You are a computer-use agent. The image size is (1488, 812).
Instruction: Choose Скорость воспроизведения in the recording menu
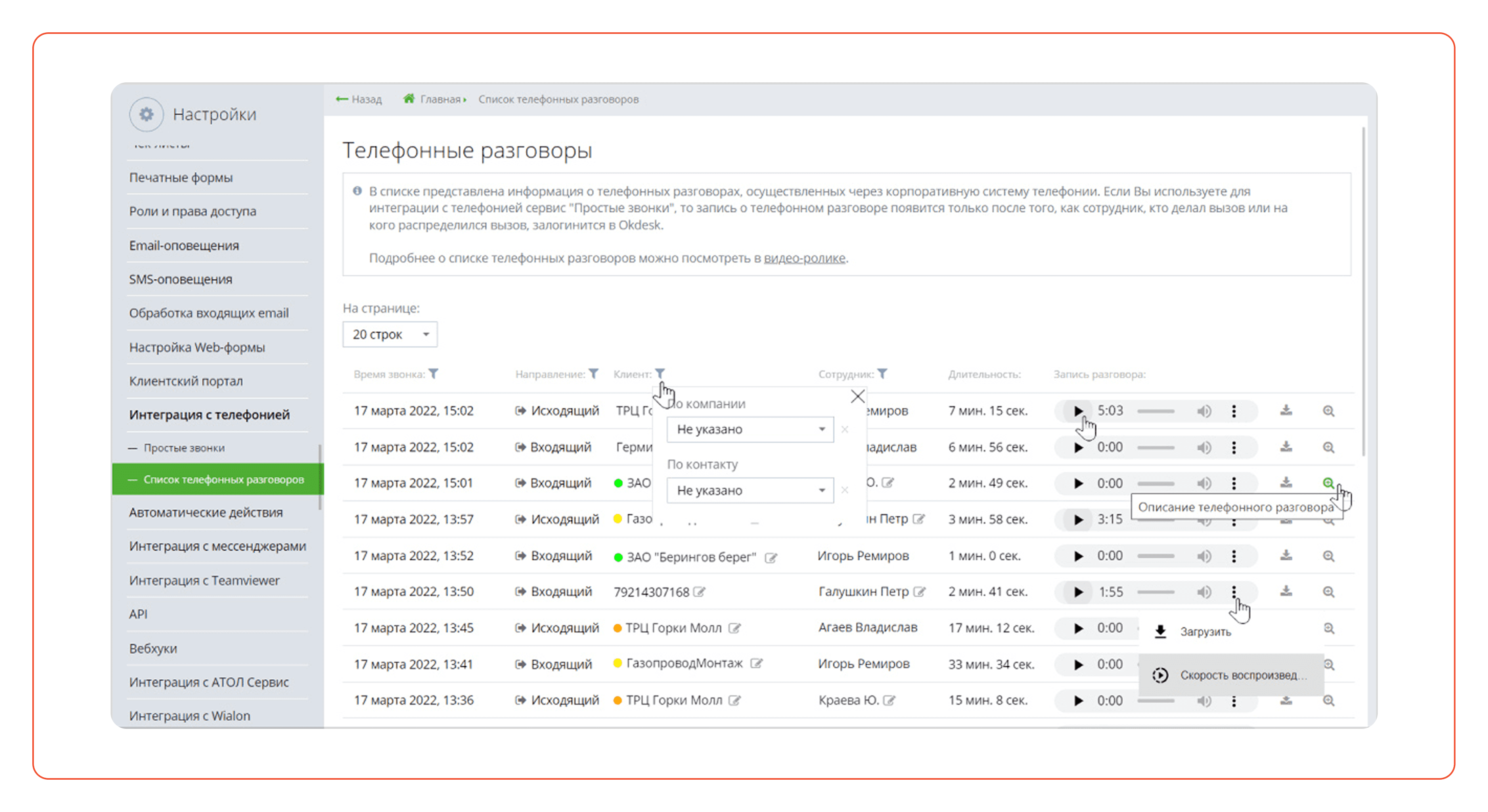coord(1231,675)
